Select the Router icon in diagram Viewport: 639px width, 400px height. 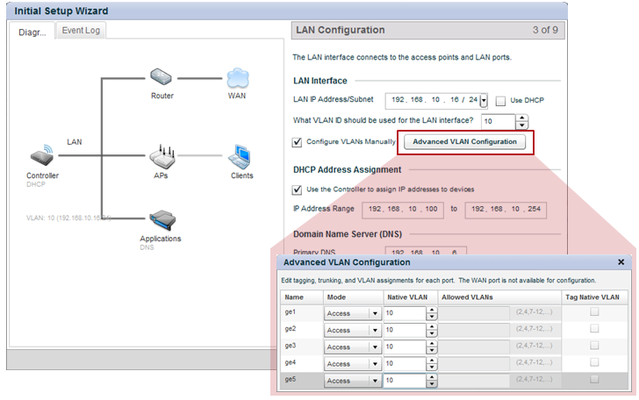point(161,77)
